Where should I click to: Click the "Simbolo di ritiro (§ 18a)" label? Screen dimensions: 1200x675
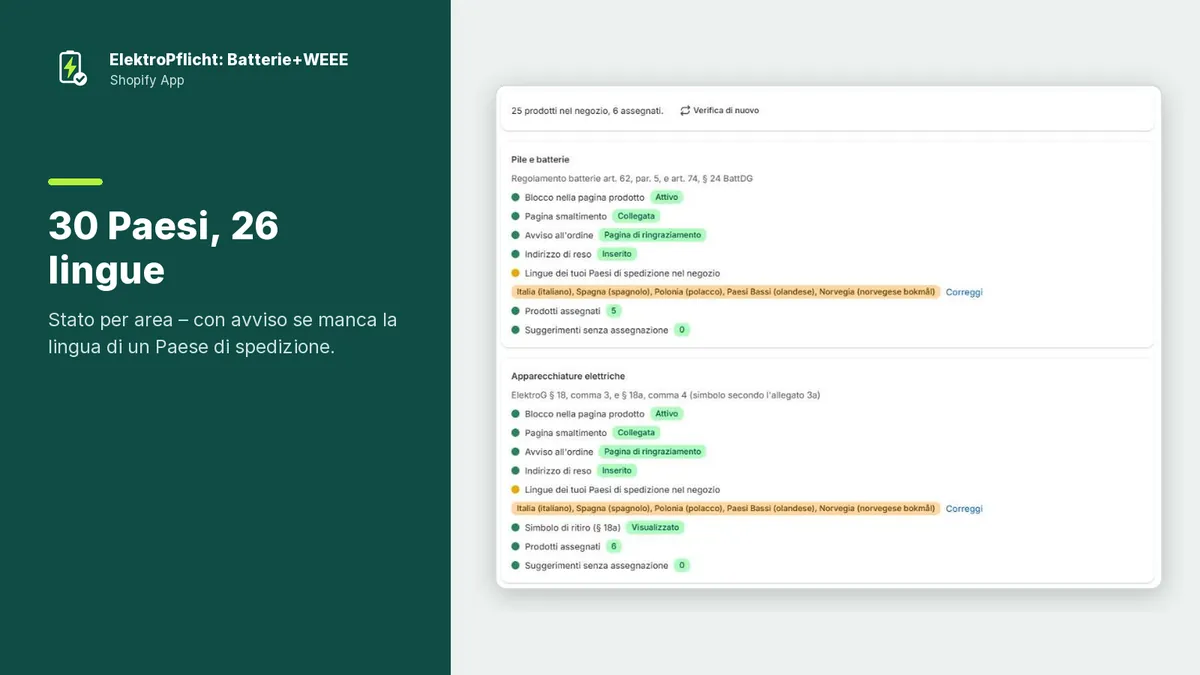click(573, 528)
